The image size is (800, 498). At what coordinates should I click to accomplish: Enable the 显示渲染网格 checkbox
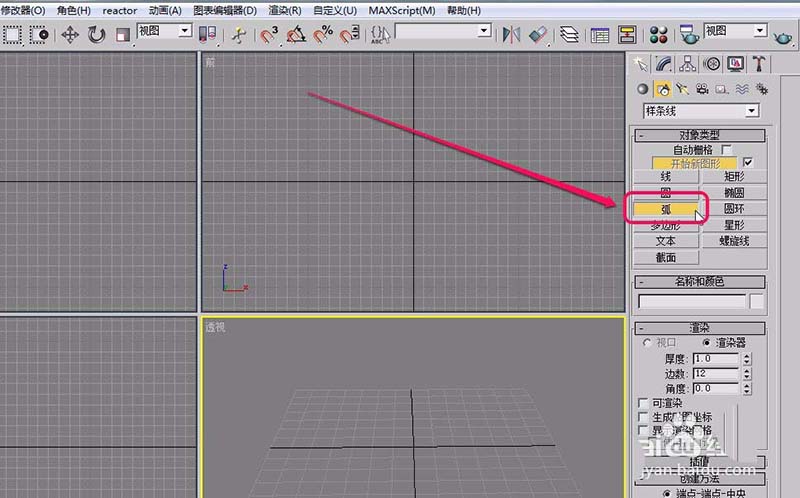[643, 430]
